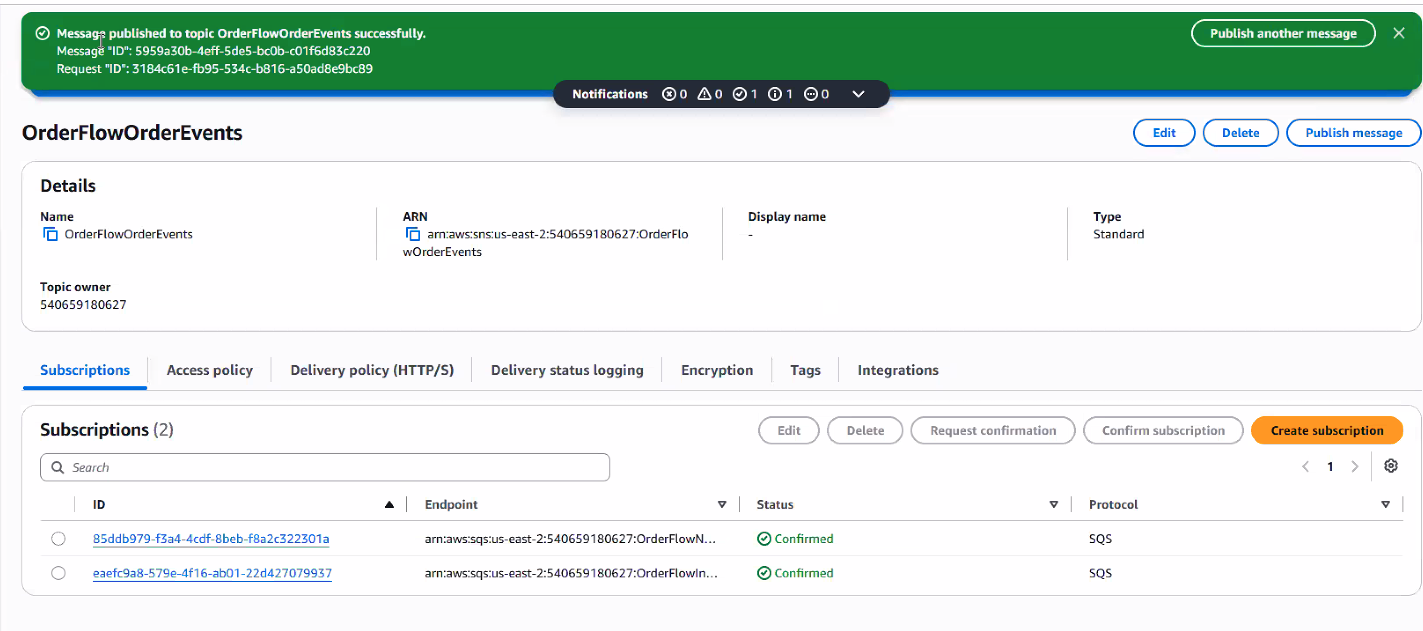Open Delivery status logging tab

point(567,370)
